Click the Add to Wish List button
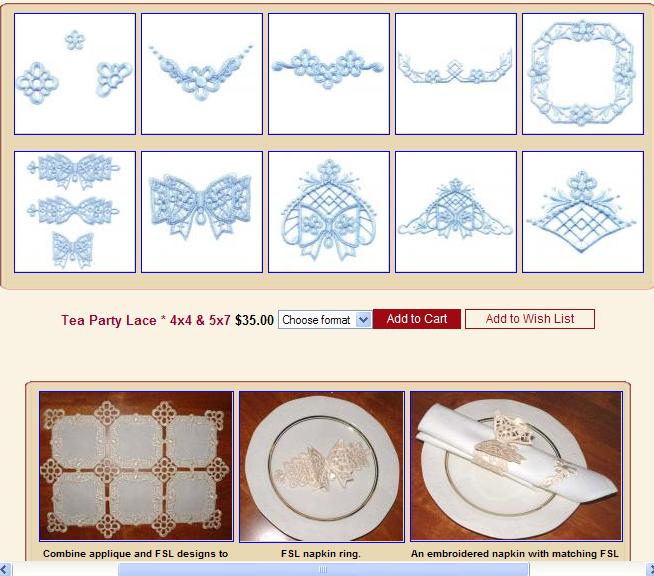654x576 pixels. tap(530, 319)
